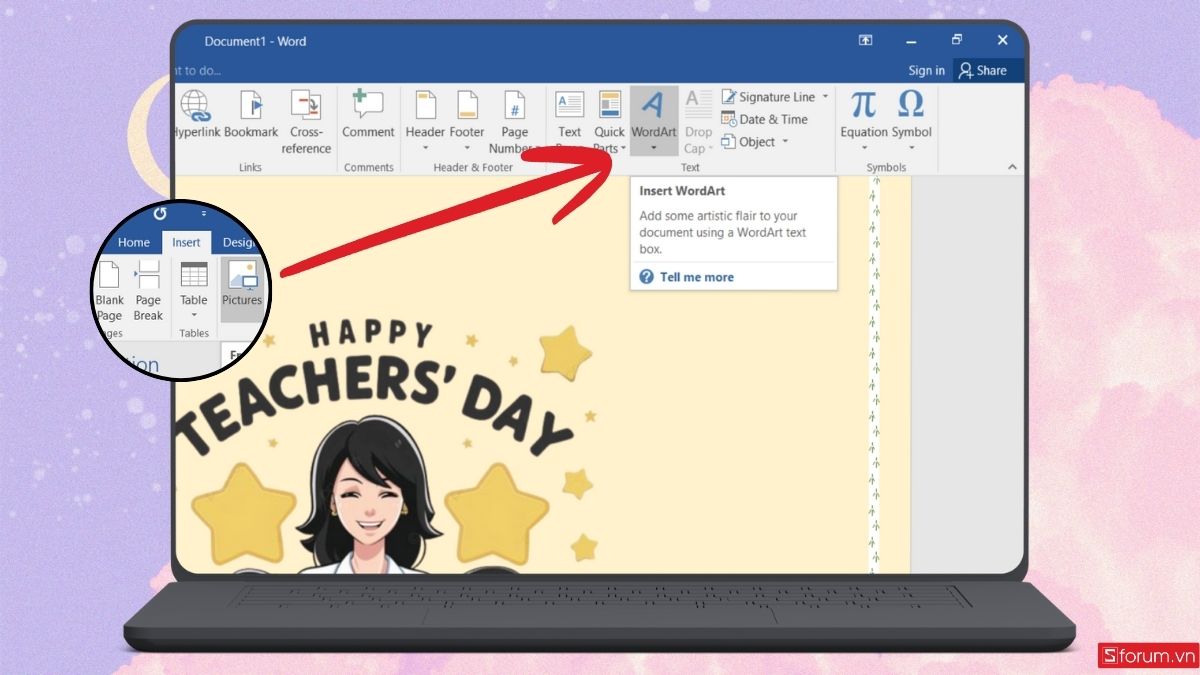Insert Date & Time
This screenshot has width=1200, height=675.
(x=770, y=119)
